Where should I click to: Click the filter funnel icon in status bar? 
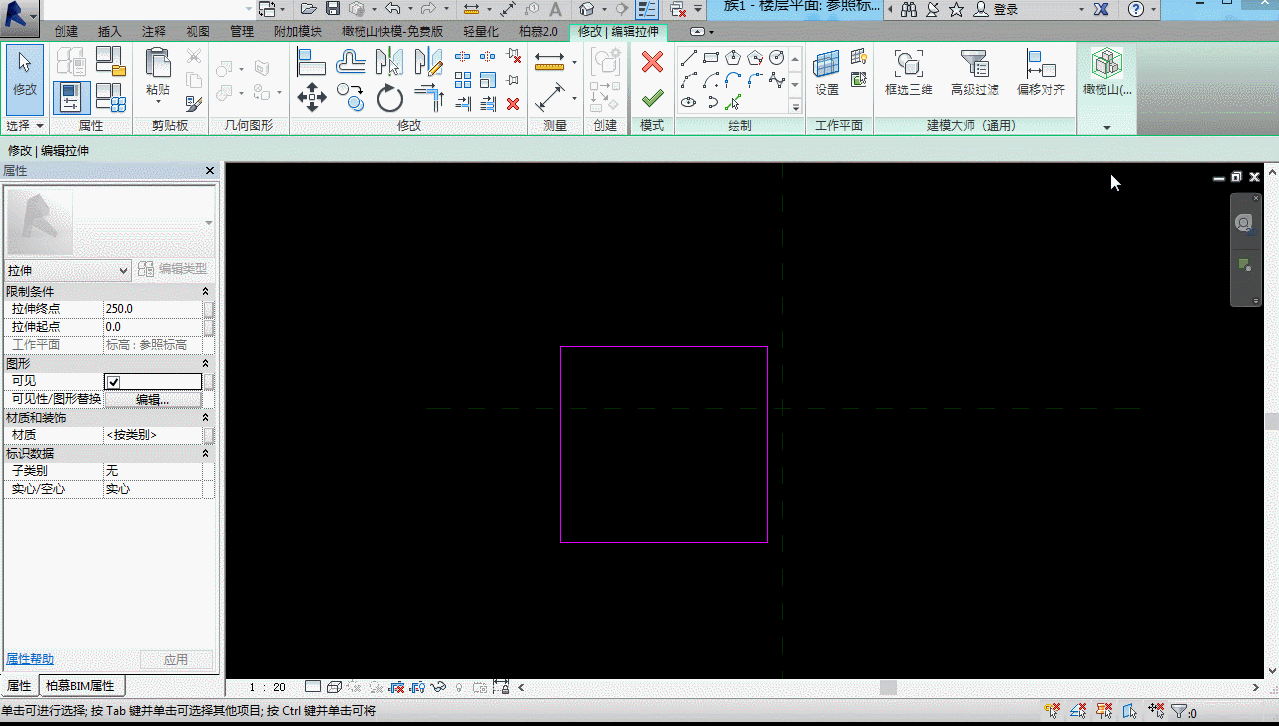click(x=1179, y=711)
